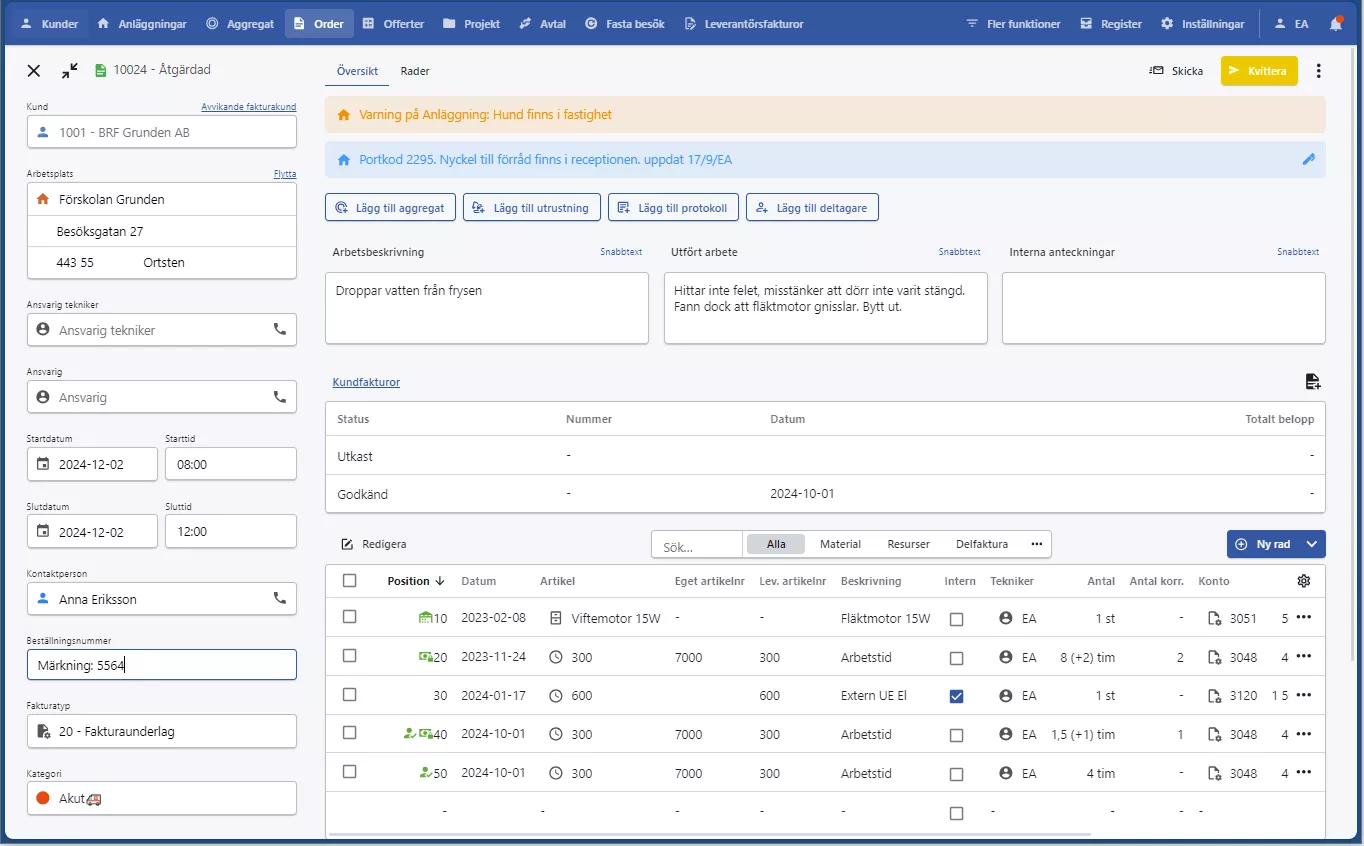Image resolution: width=1364 pixels, height=846 pixels.
Task: Open Startdatum calendar picker icon
Action: (x=43, y=464)
